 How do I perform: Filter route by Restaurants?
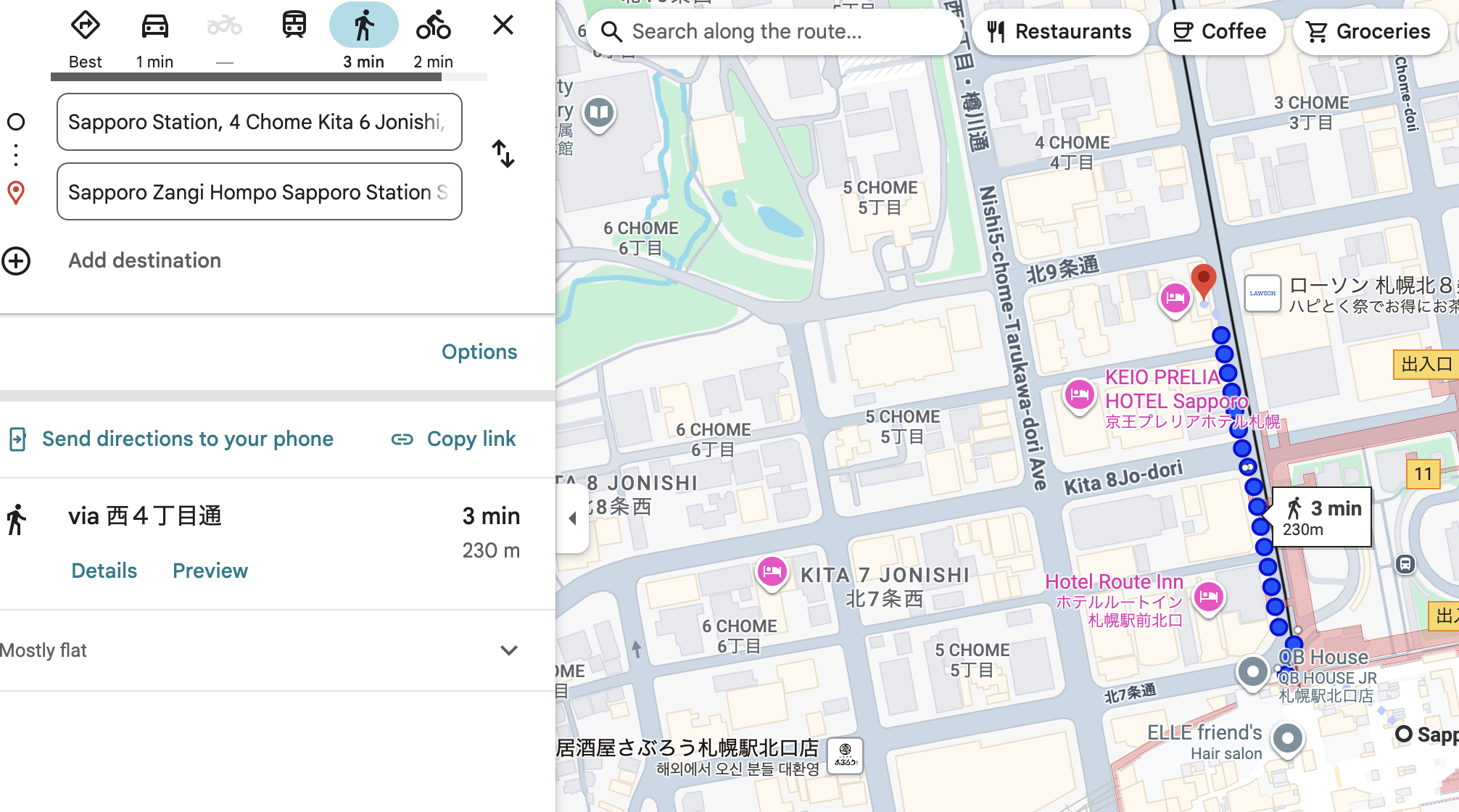(1059, 31)
